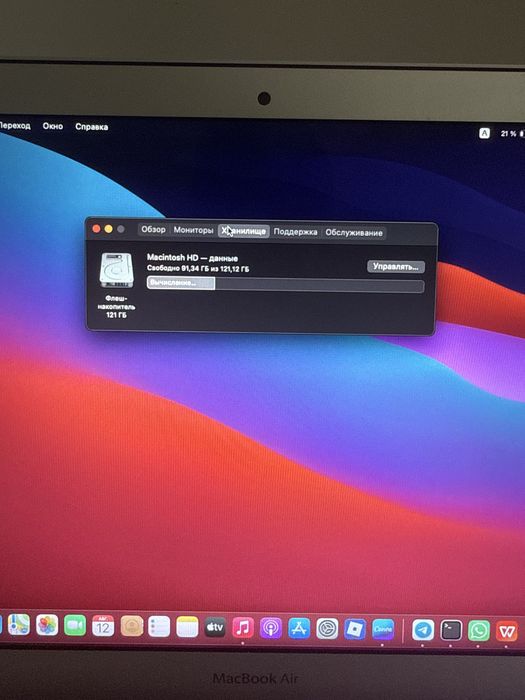Open the Справка menu
The height and width of the screenshot is (700, 525).
tap(92, 127)
